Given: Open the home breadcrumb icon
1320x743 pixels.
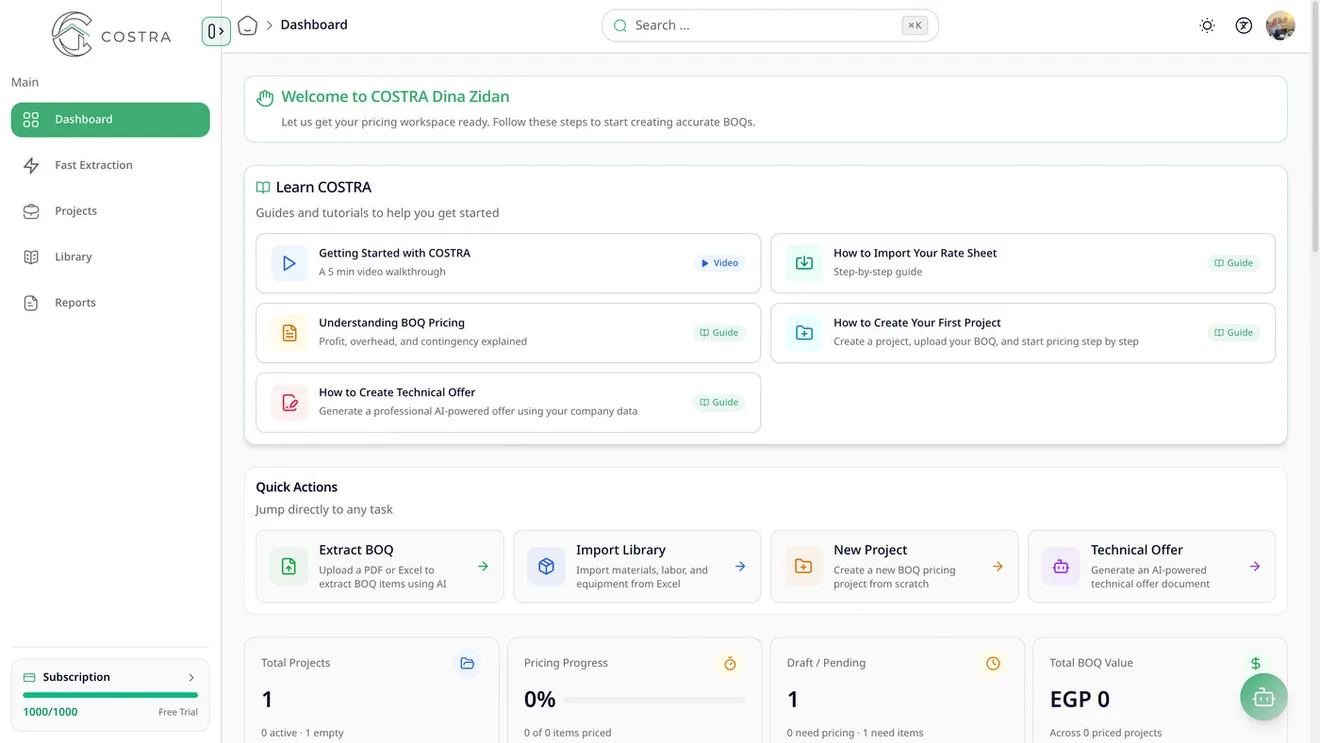Looking at the screenshot, I should pyautogui.click(x=247, y=25).
